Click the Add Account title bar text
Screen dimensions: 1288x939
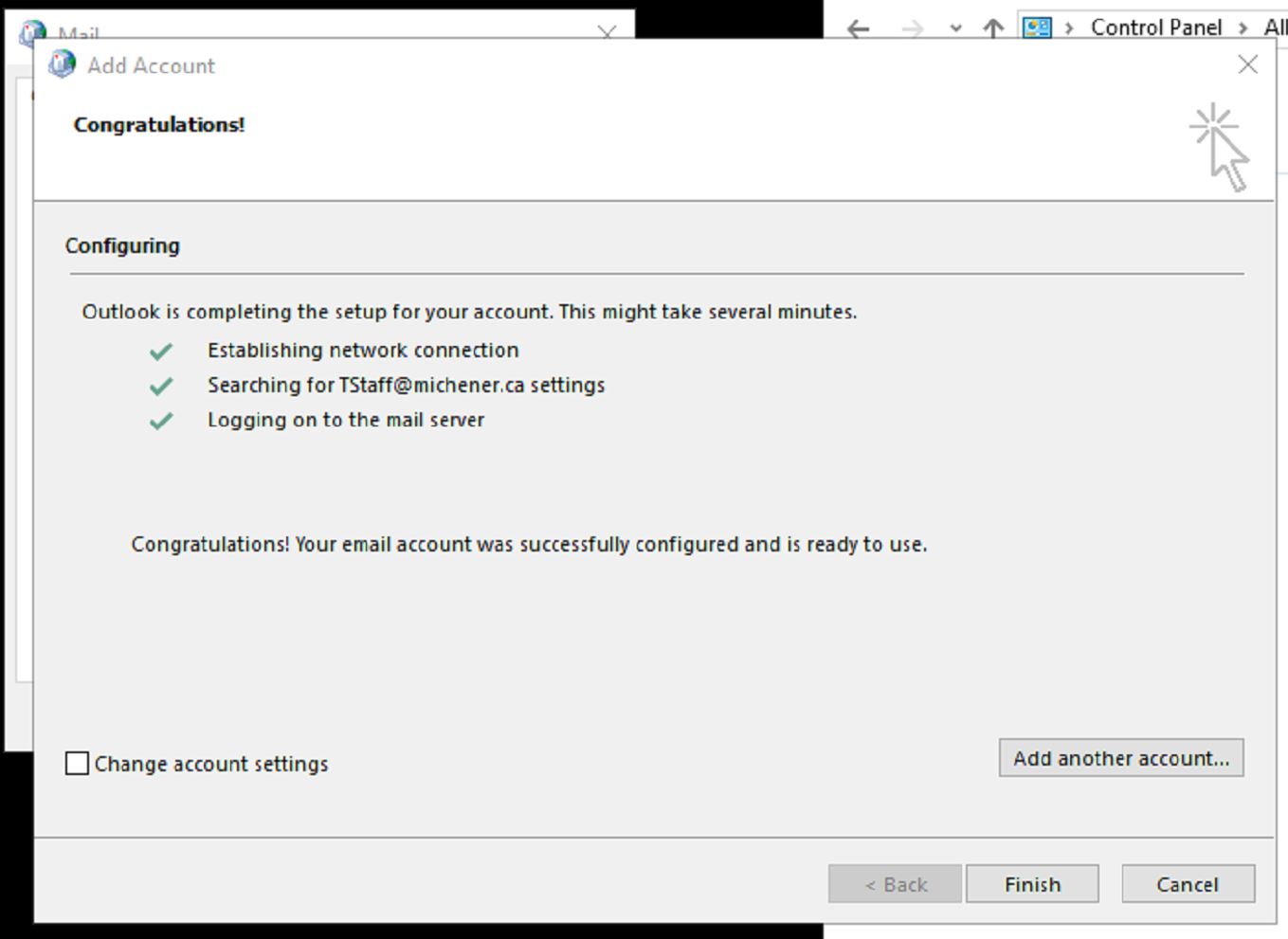point(152,65)
